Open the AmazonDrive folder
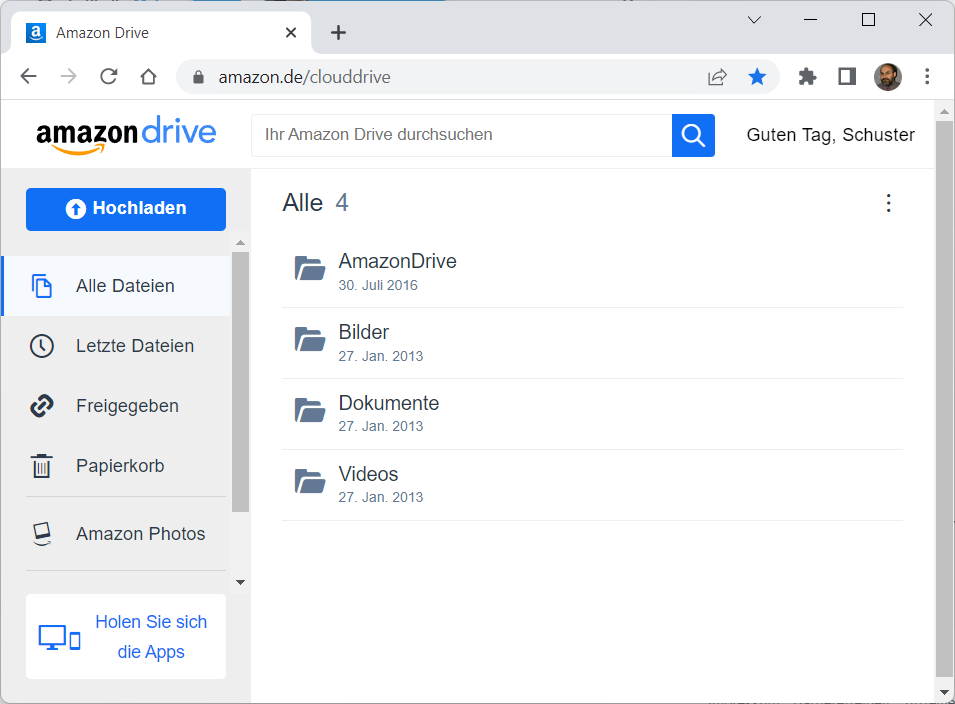Screen dimensions: 955x704 click(397, 262)
